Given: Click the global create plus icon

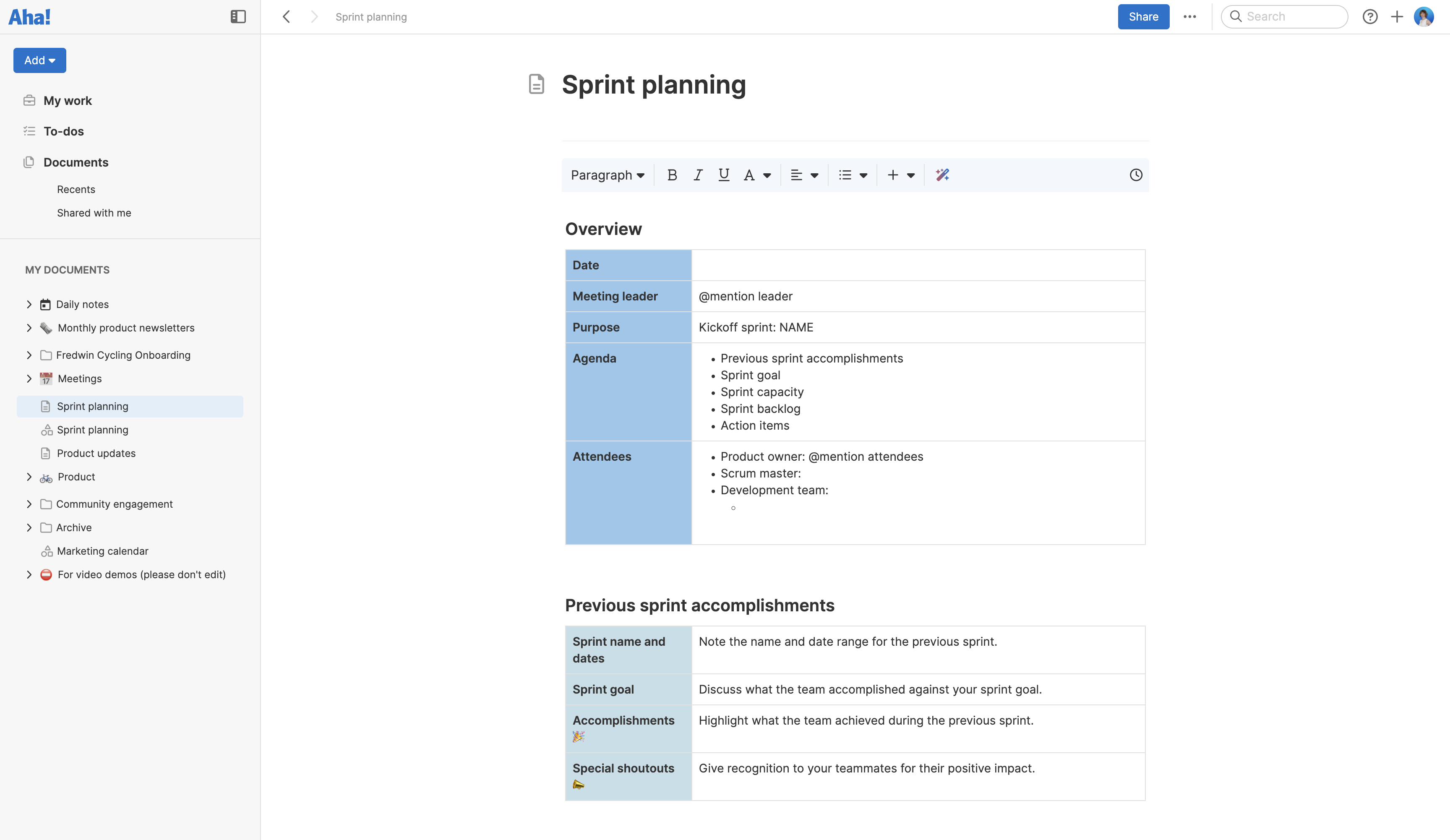Looking at the screenshot, I should click(x=1398, y=17).
